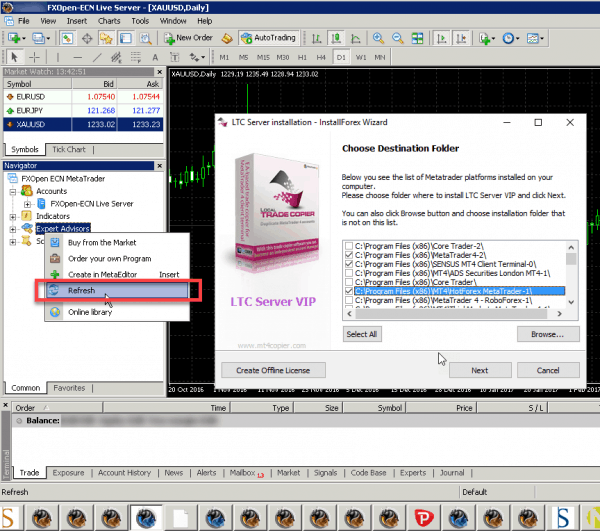Switch chart to candlesticks icon
Image resolution: width=600 pixels, height=531 pixels.
point(336,38)
